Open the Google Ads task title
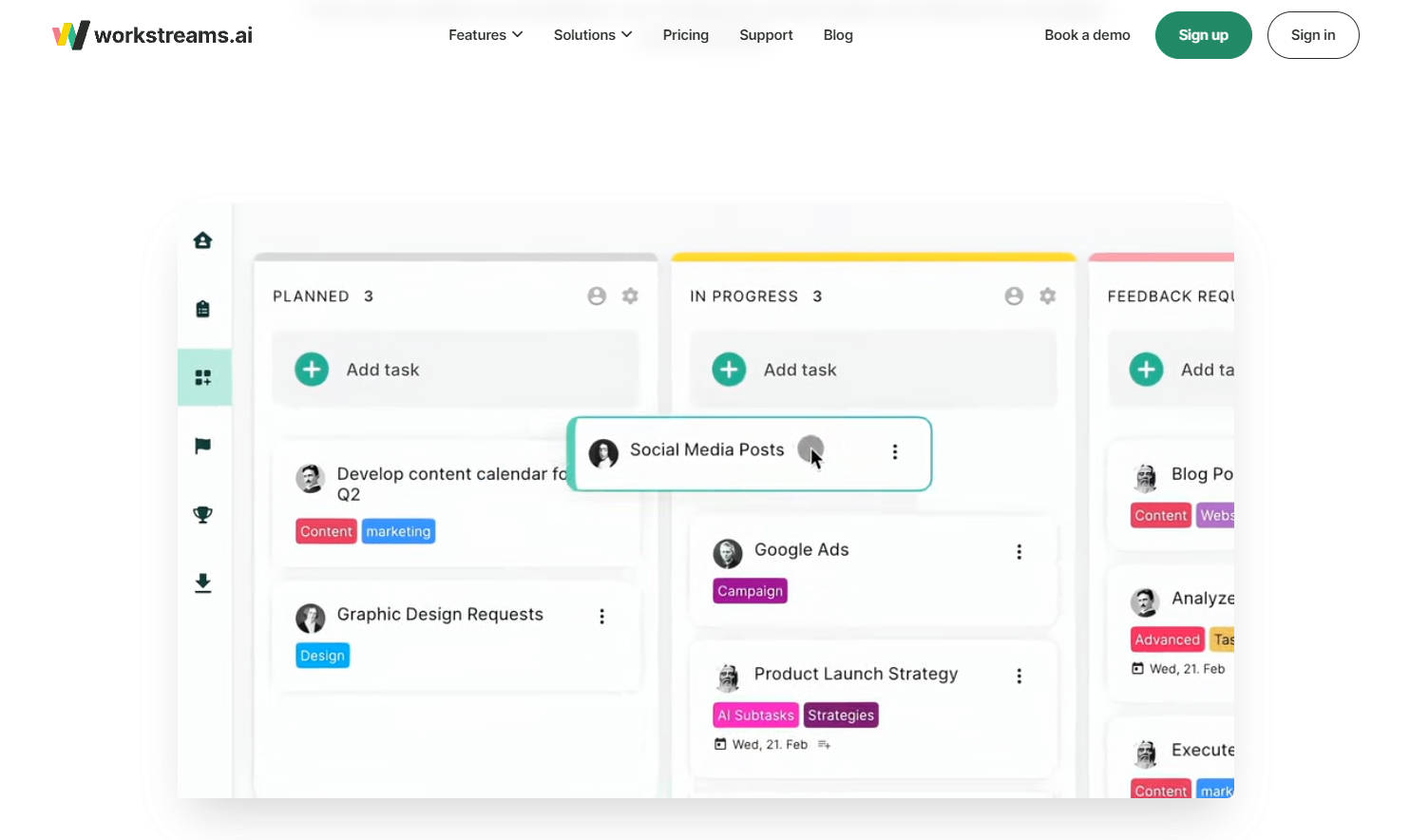 coord(801,550)
